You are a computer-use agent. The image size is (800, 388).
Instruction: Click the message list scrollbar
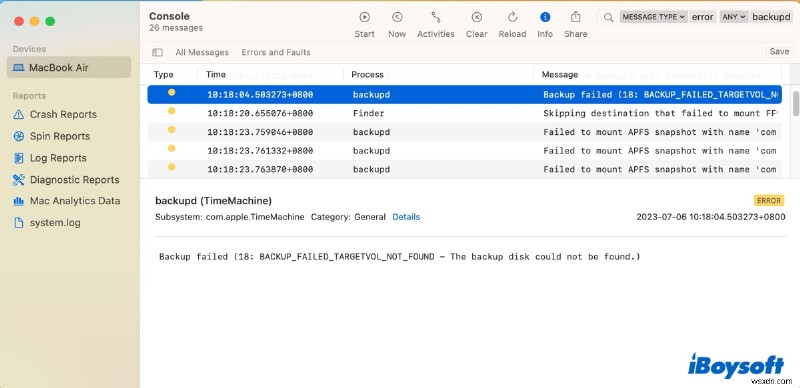tap(795, 104)
